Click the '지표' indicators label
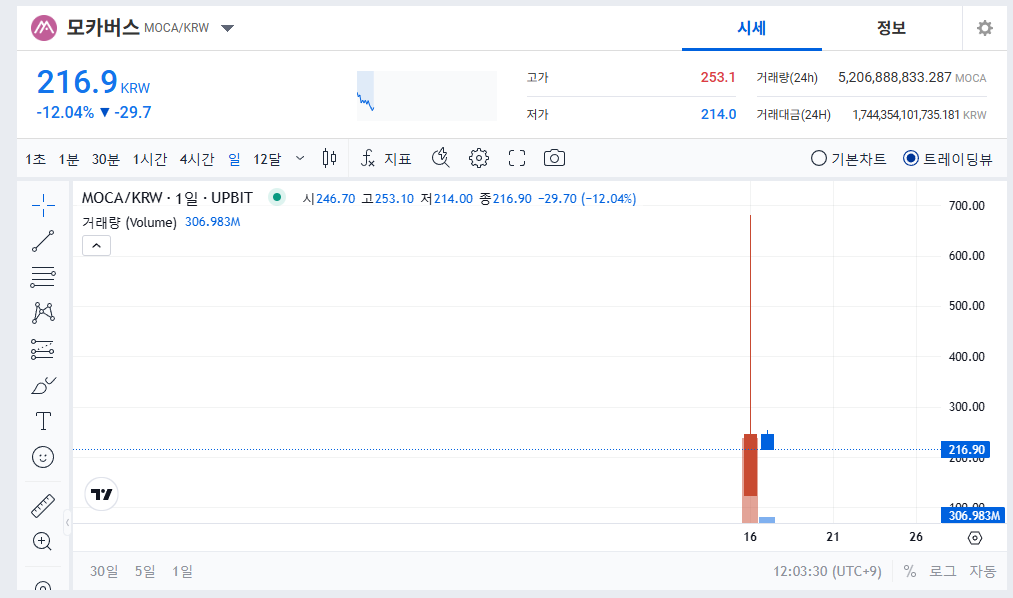The height and width of the screenshot is (598, 1013). click(398, 159)
